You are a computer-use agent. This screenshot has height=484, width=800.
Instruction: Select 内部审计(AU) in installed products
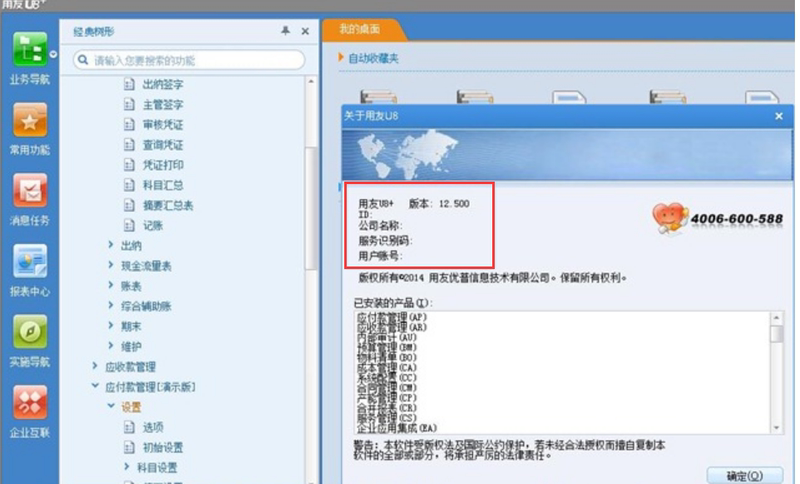(386, 337)
